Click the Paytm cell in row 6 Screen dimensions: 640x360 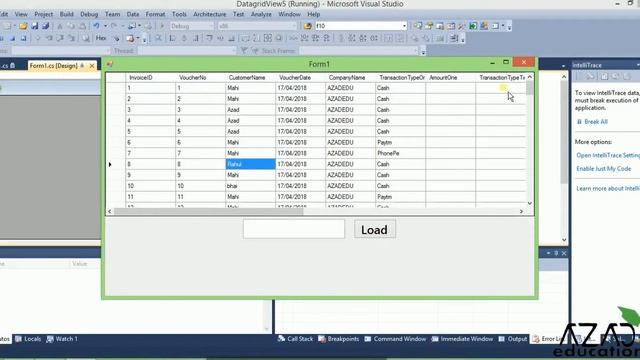click(x=400, y=142)
